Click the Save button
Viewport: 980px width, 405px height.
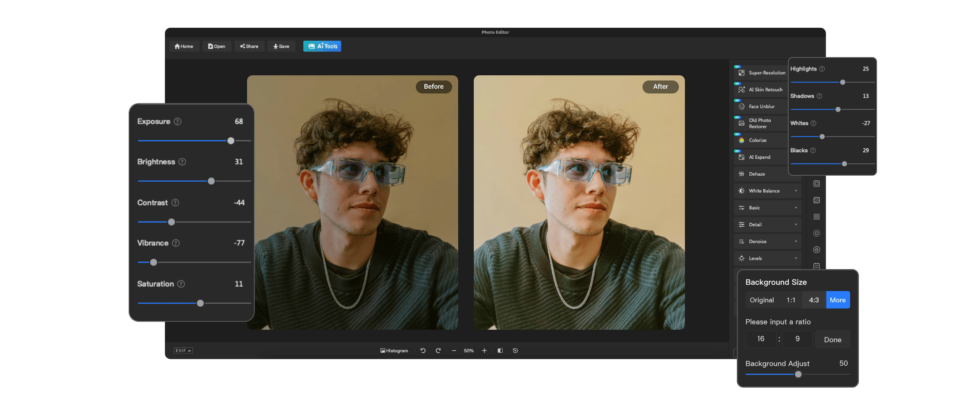[x=279, y=46]
